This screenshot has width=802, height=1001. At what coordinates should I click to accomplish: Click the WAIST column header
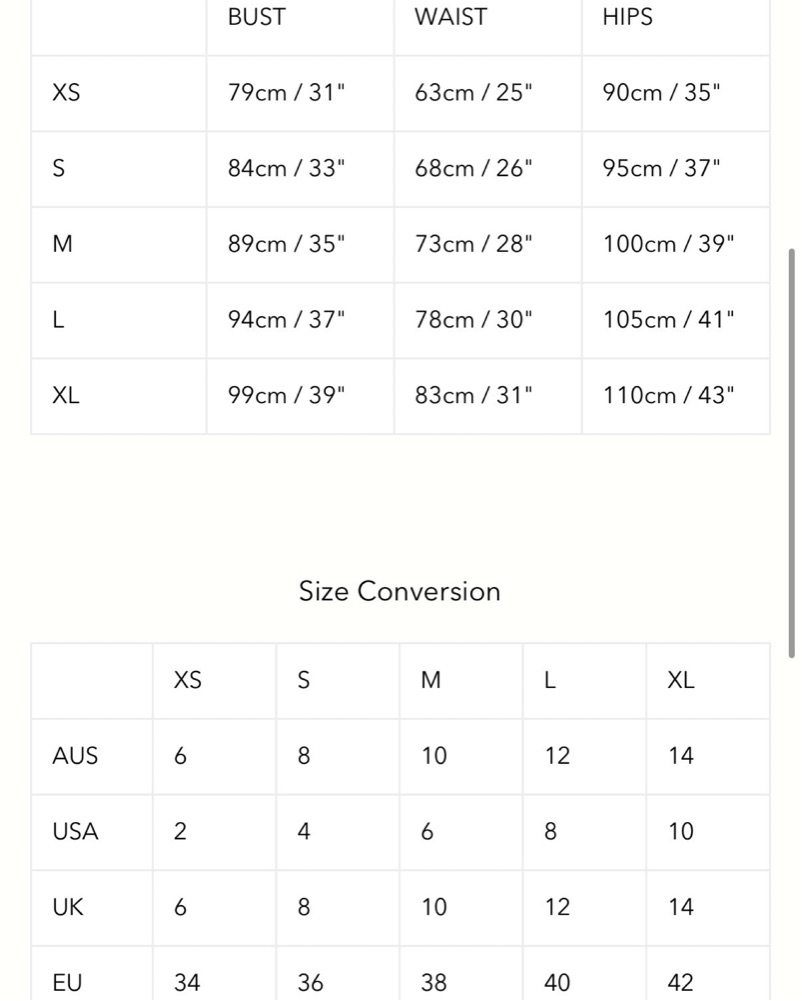(450, 17)
